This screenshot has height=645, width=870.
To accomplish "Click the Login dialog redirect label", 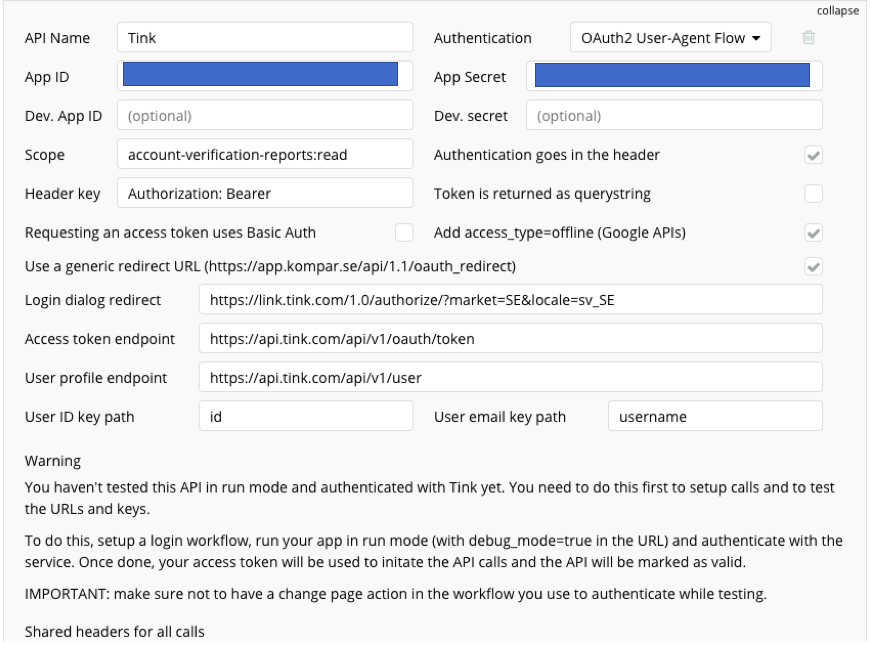I will pos(93,300).
